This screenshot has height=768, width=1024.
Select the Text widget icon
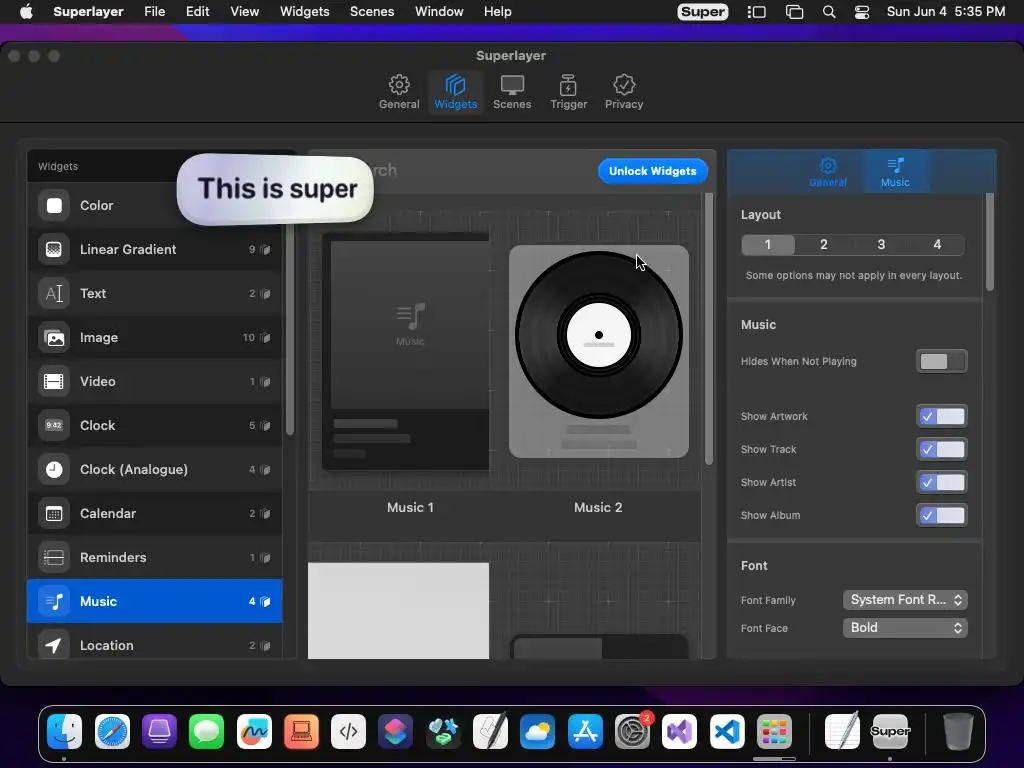coord(54,293)
